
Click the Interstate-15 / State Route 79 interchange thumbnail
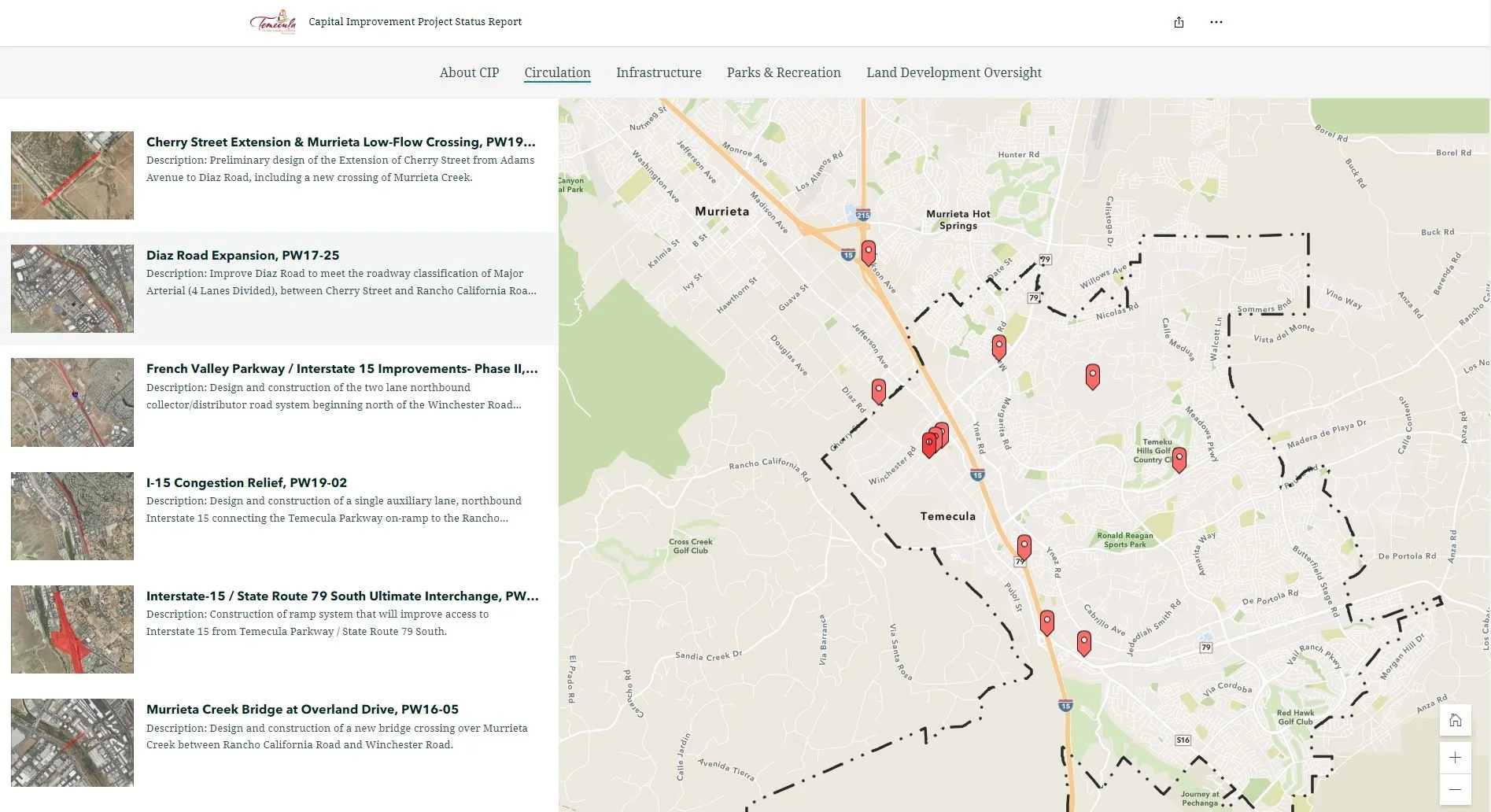tap(71, 629)
